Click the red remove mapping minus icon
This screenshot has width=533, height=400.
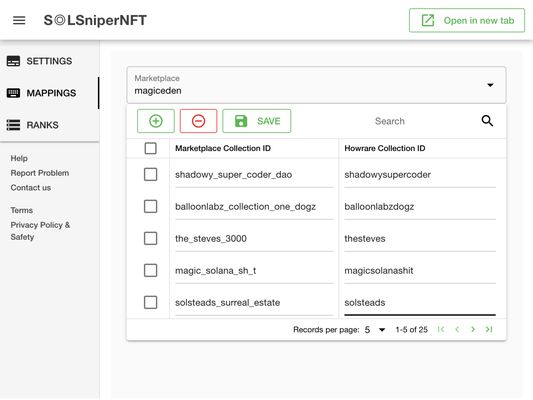198,121
